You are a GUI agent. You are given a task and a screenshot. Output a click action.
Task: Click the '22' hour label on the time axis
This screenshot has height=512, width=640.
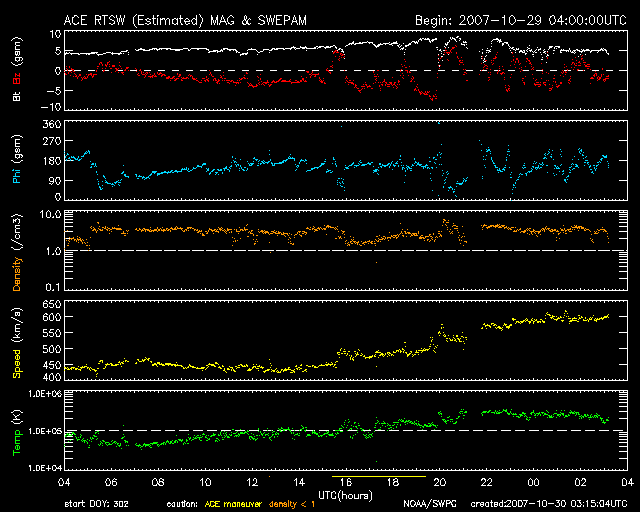pyautogui.click(x=487, y=482)
